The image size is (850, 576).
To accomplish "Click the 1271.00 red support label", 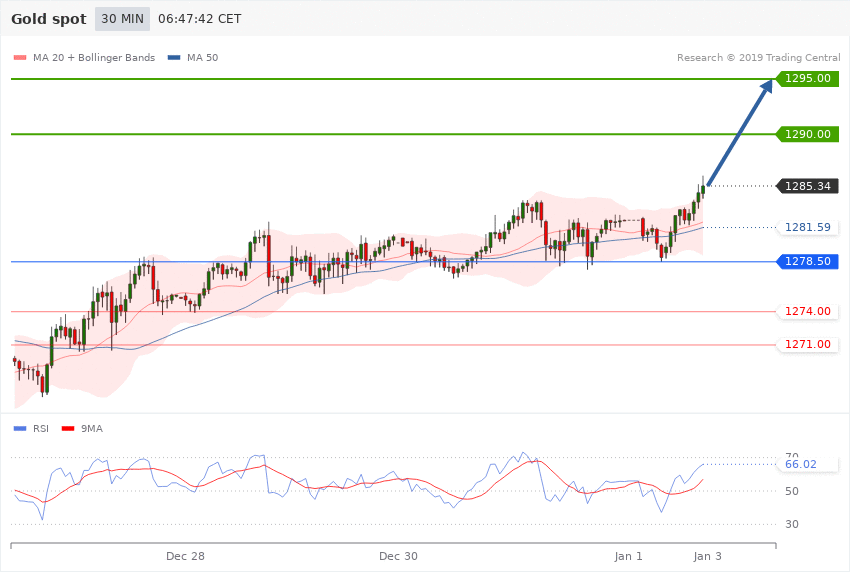I will pos(808,345).
